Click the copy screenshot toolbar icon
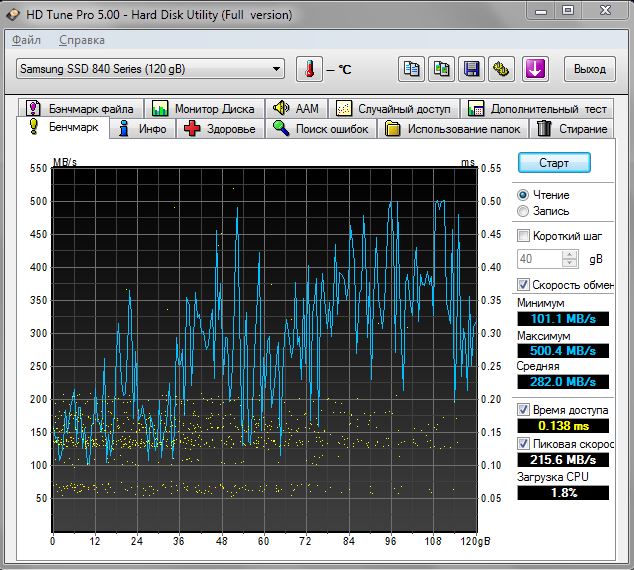634x570 pixels. [441, 69]
